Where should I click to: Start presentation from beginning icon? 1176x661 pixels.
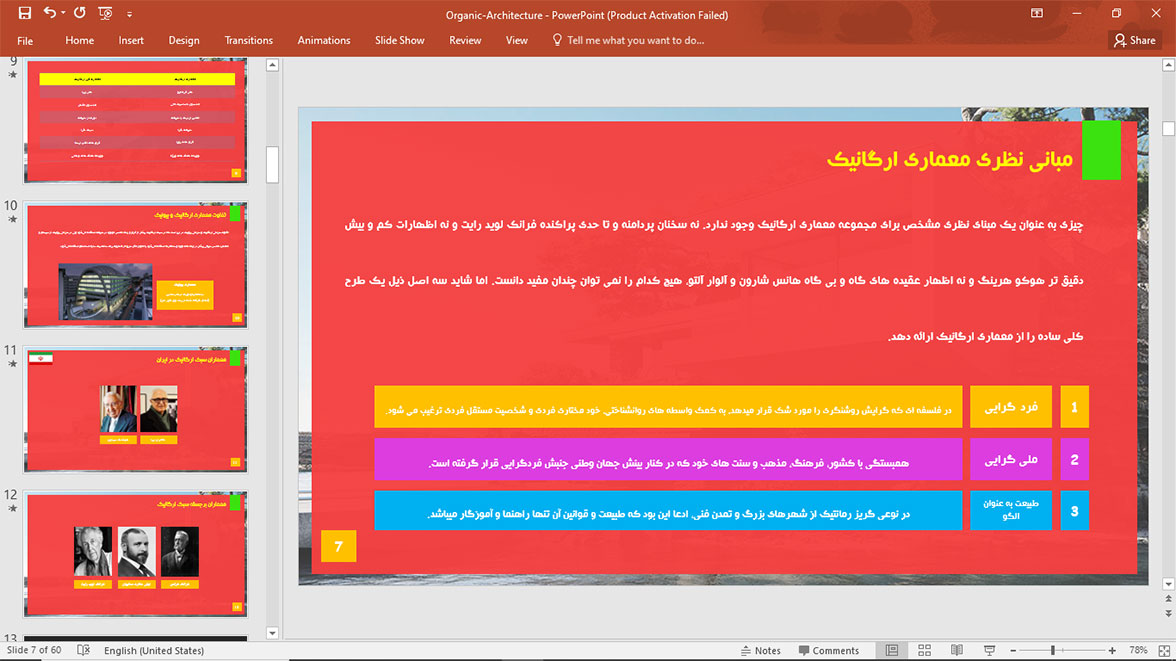point(105,13)
